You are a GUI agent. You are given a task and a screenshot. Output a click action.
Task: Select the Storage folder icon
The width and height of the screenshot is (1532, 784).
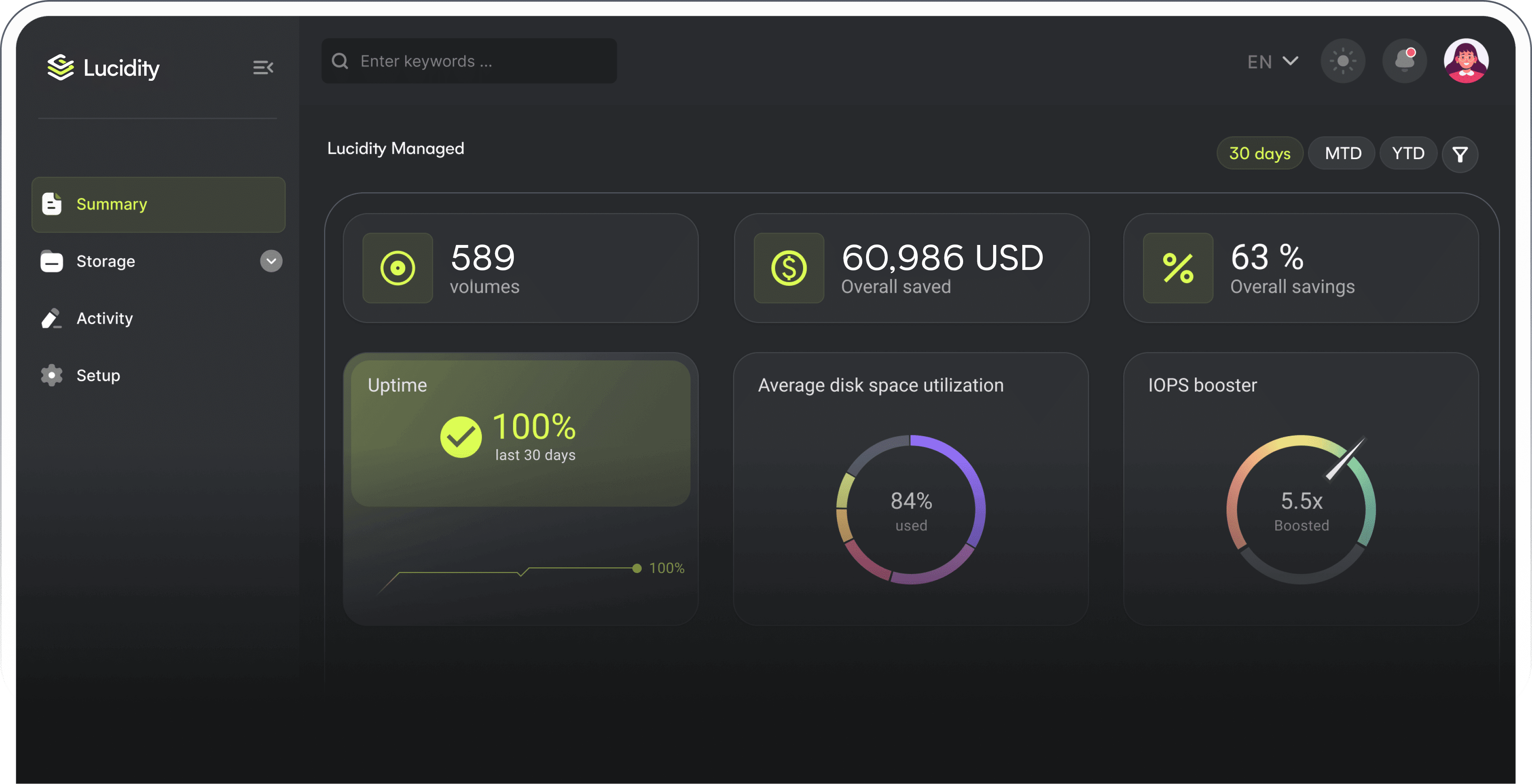coord(52,261)
